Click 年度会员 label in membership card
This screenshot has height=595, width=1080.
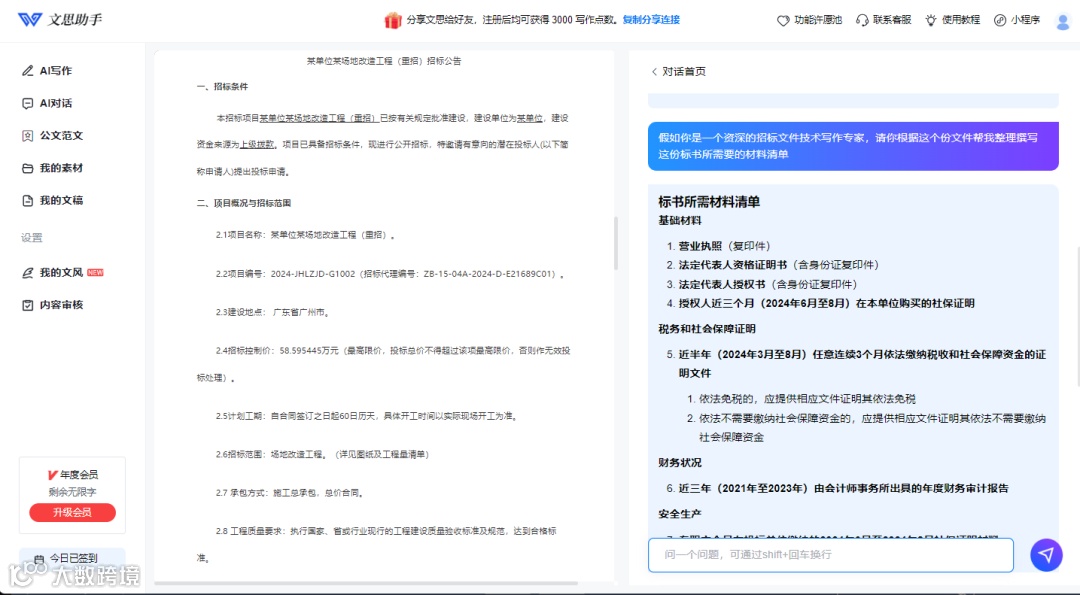(x=79, y=474)
